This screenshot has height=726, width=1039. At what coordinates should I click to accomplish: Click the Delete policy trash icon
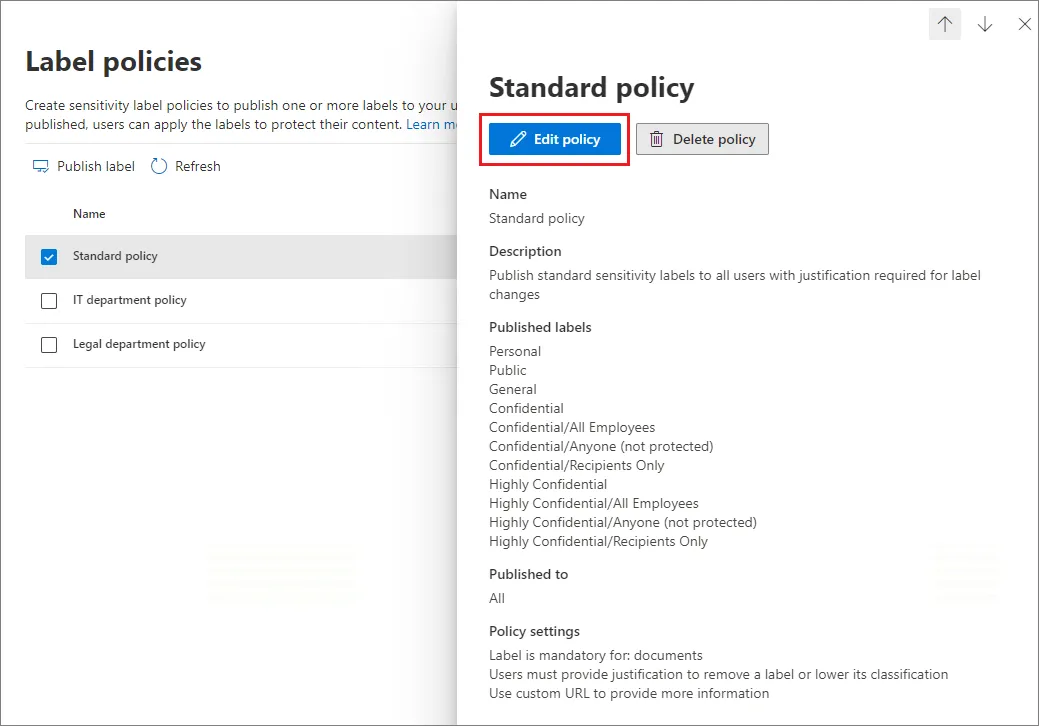pos(656,140)
